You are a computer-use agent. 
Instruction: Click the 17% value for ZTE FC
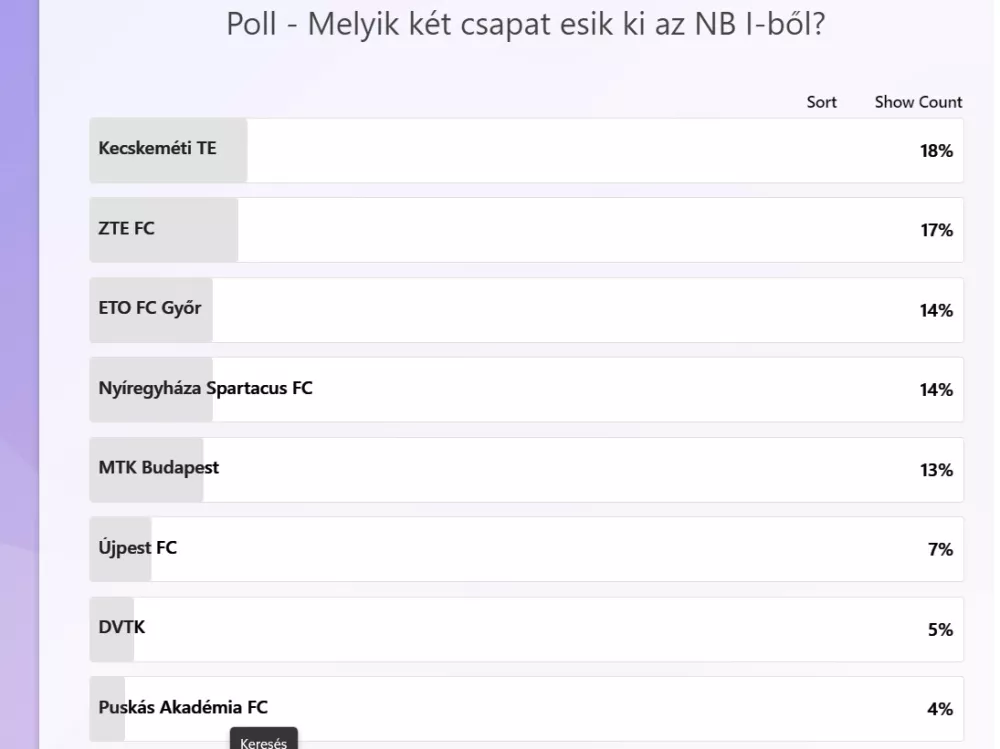(x=936, y=230)
